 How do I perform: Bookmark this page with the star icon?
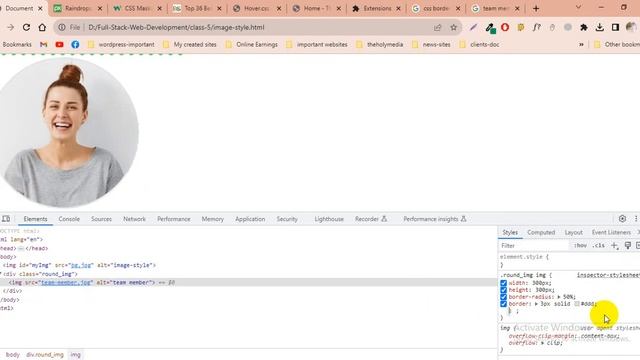click(453, 27)
